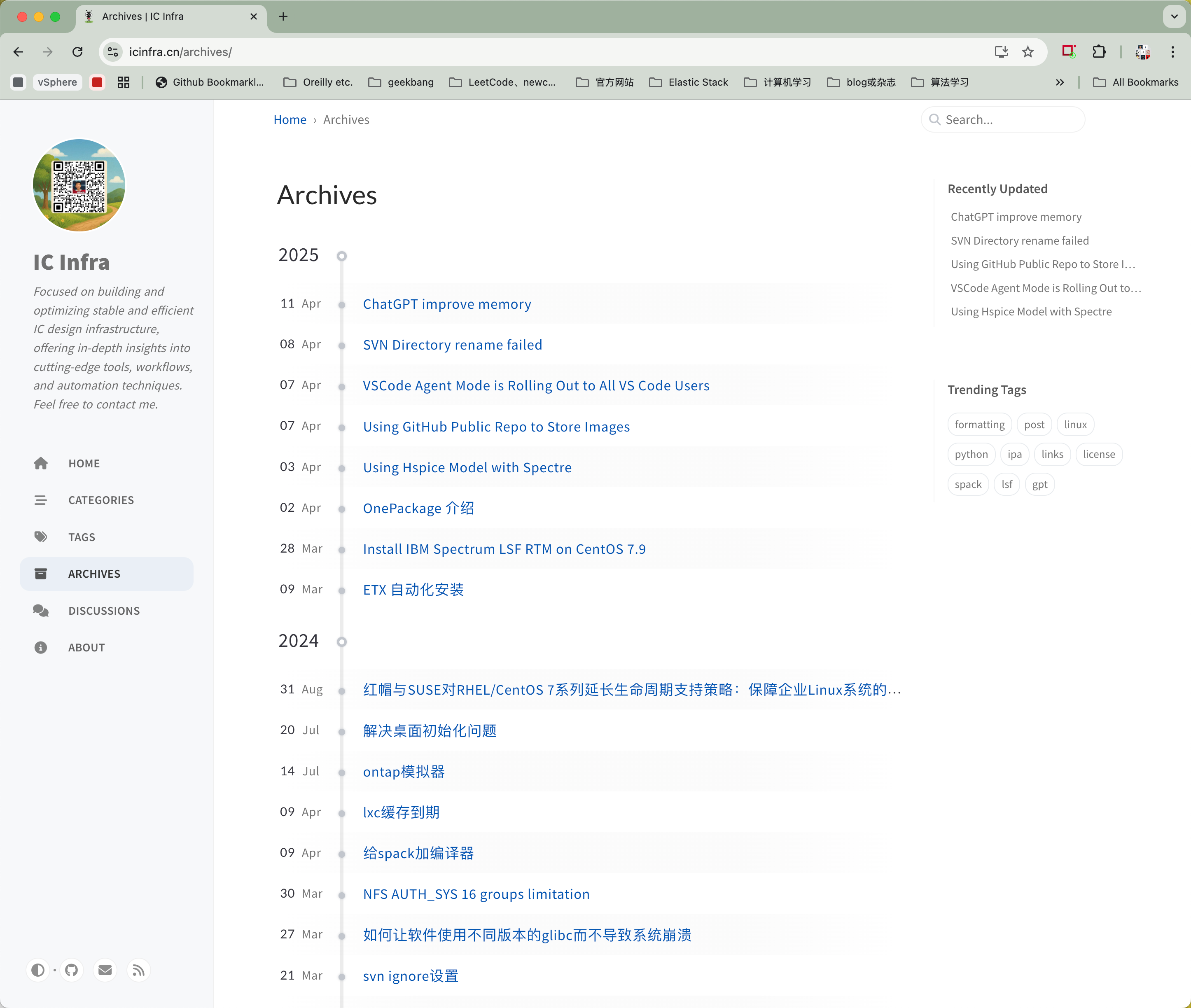Toggle dark/light mode icon in sidebar footer
Viewport: 1191px width, 1008px height.
[38, 970]
